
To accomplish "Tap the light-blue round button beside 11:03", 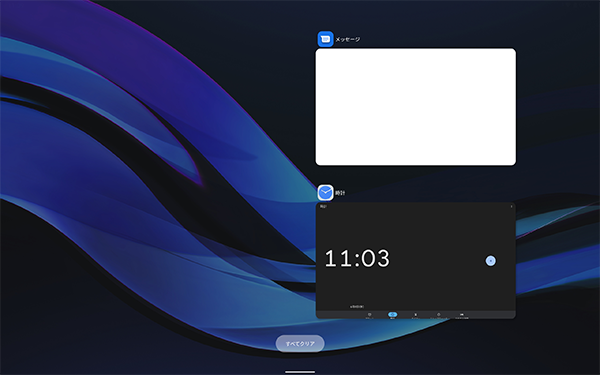I will 491,261.
